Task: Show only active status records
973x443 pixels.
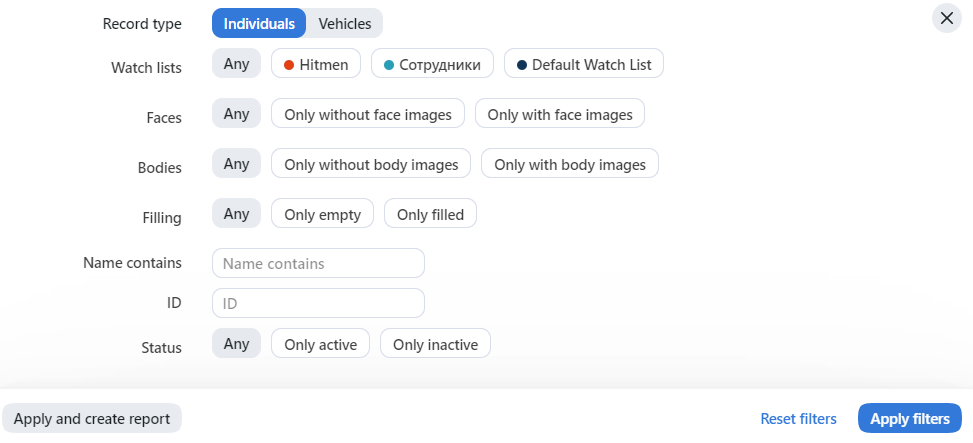Action: point(320,343)
